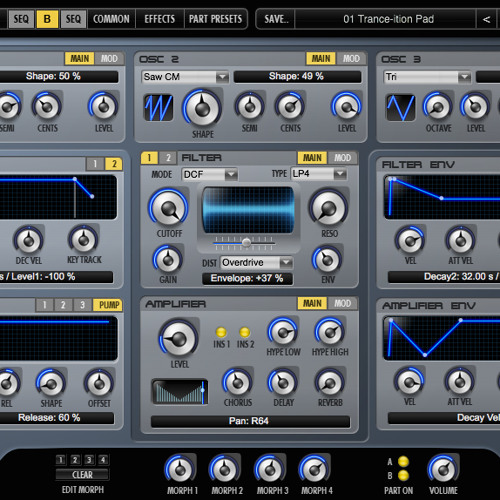Click the OSC 2 Level knob
This screenshot has height=500, width=500.
347,107
